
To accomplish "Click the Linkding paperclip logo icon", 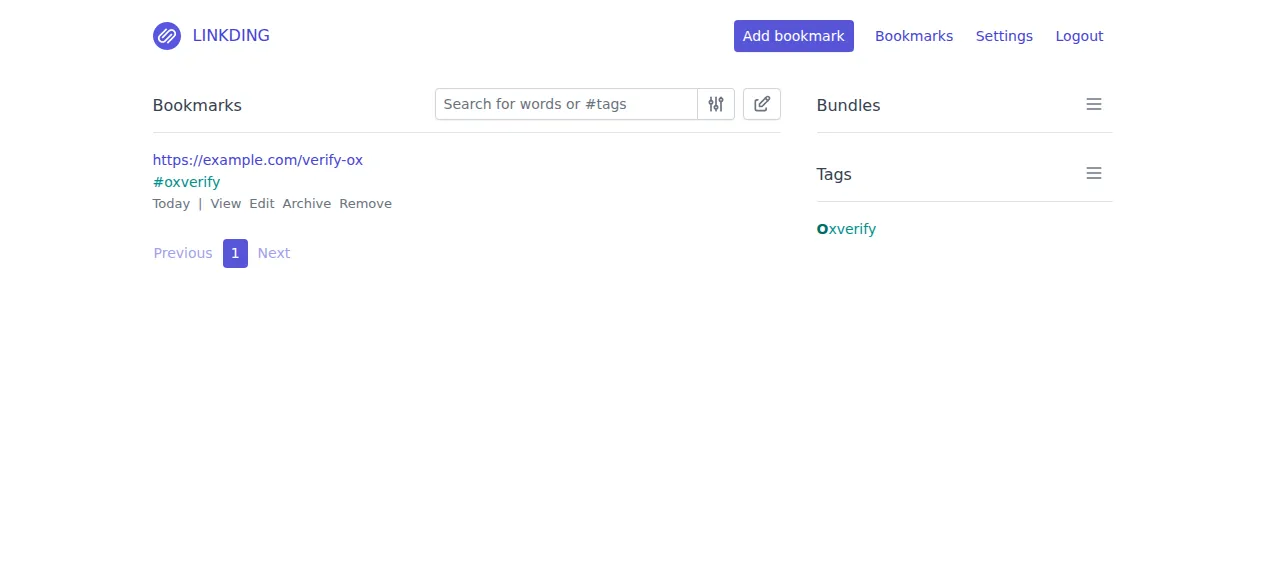I will [167, 36].
